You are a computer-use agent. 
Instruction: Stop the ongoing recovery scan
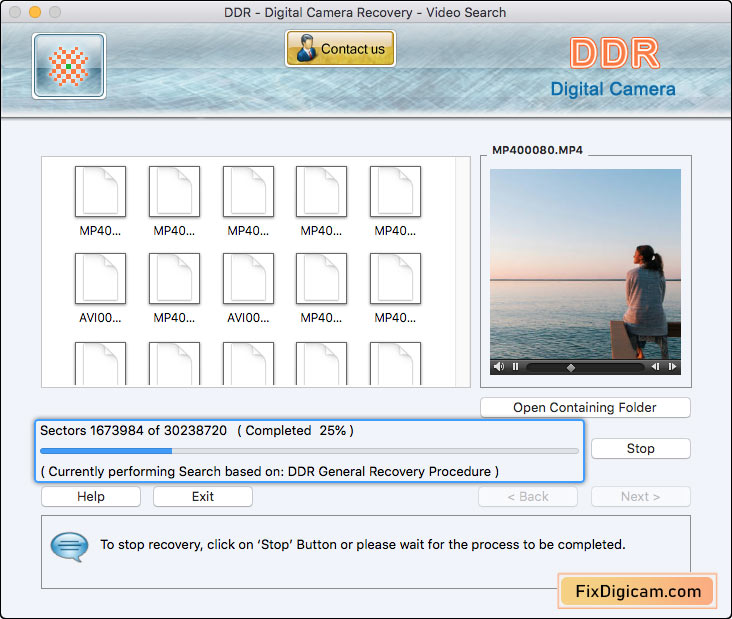(x=640, y=448)
